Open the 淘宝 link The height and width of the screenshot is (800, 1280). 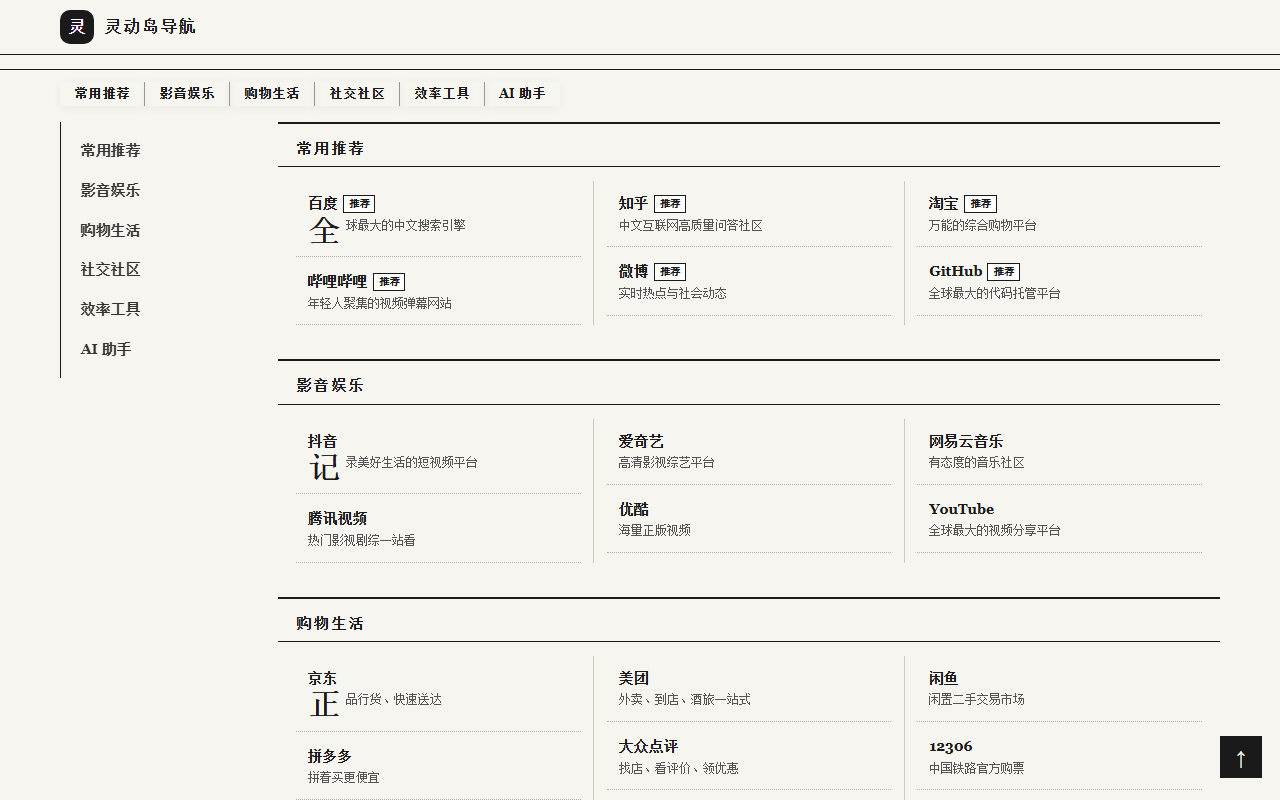coord(944,203)
